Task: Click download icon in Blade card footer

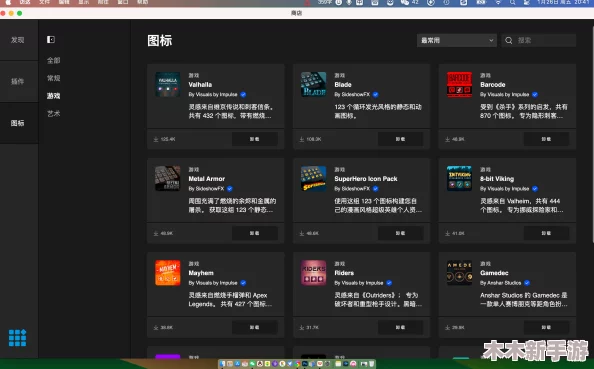Action: [x=302, y=139]
